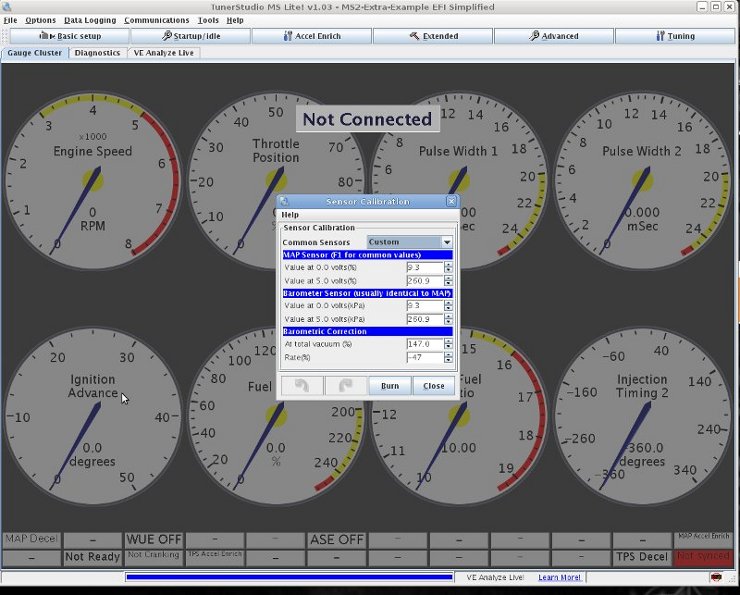
Task: Click the blue progress bar in status bar
Action: click(x=290, y=577)
